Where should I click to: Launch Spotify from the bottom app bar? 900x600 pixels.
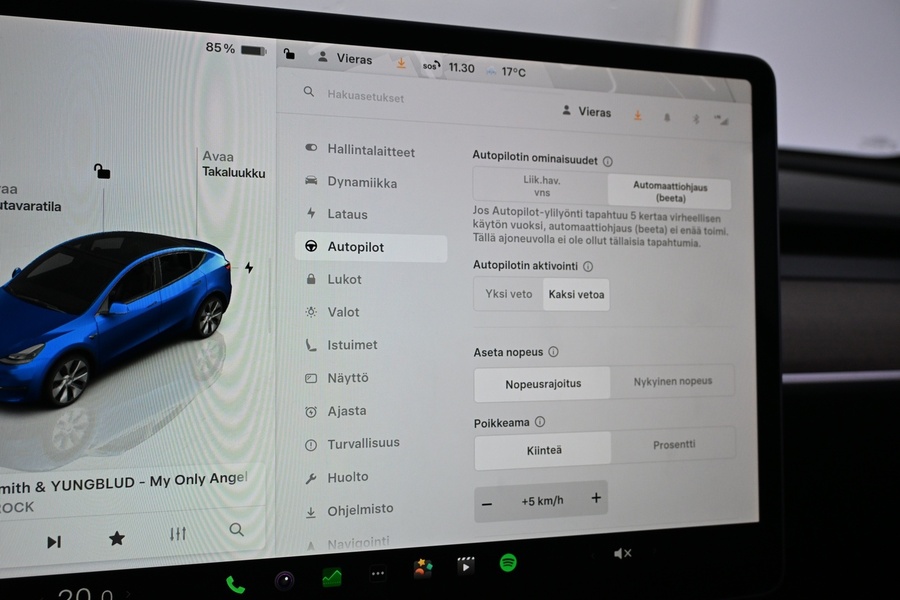(507, 563)
